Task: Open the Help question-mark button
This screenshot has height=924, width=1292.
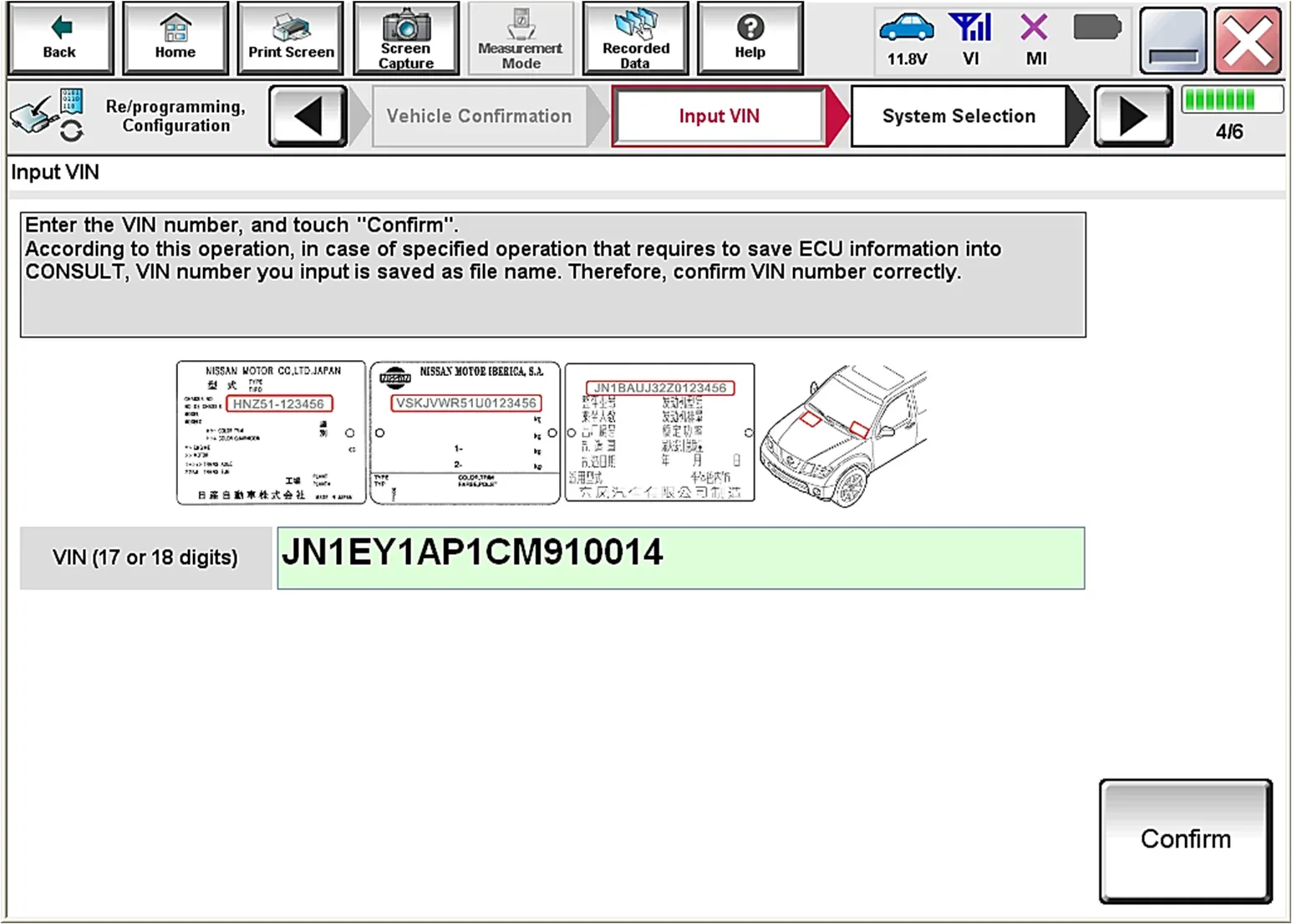Action: (750, 38)
